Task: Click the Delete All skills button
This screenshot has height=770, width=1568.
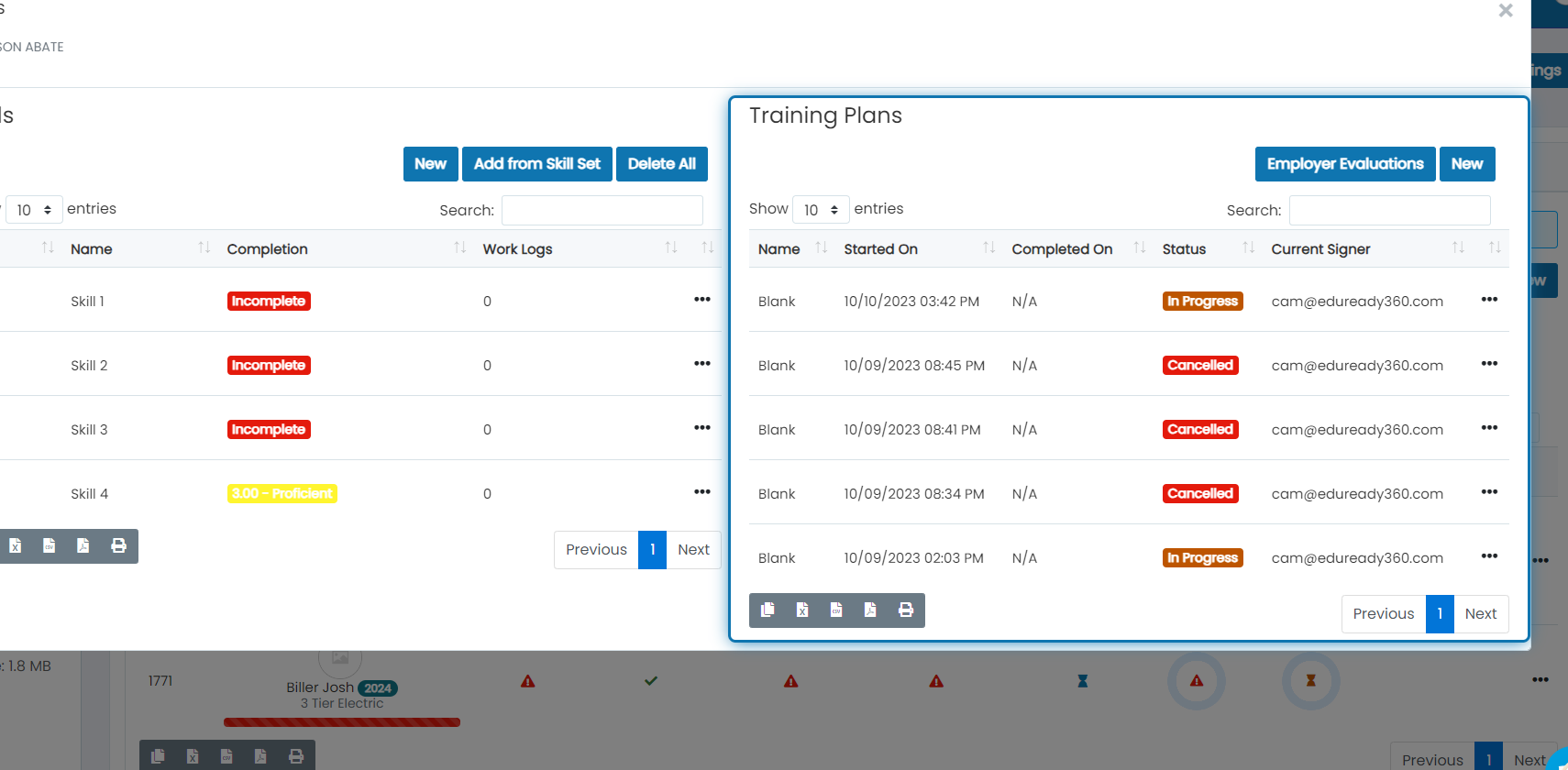Action: 662,164
